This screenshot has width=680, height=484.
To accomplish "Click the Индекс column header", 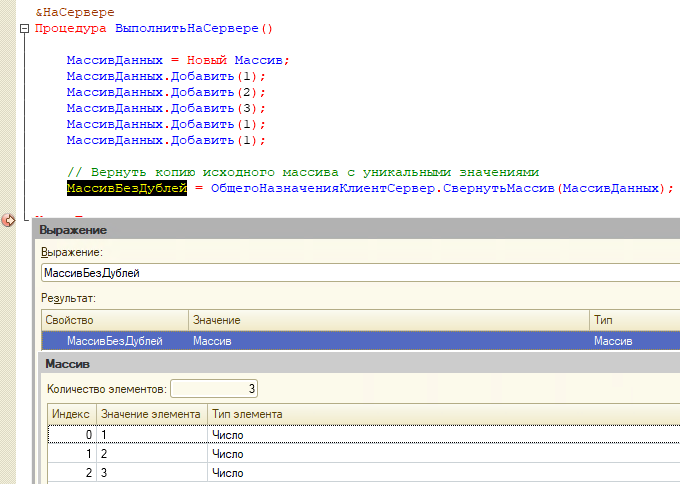I will tap(71, 414).
